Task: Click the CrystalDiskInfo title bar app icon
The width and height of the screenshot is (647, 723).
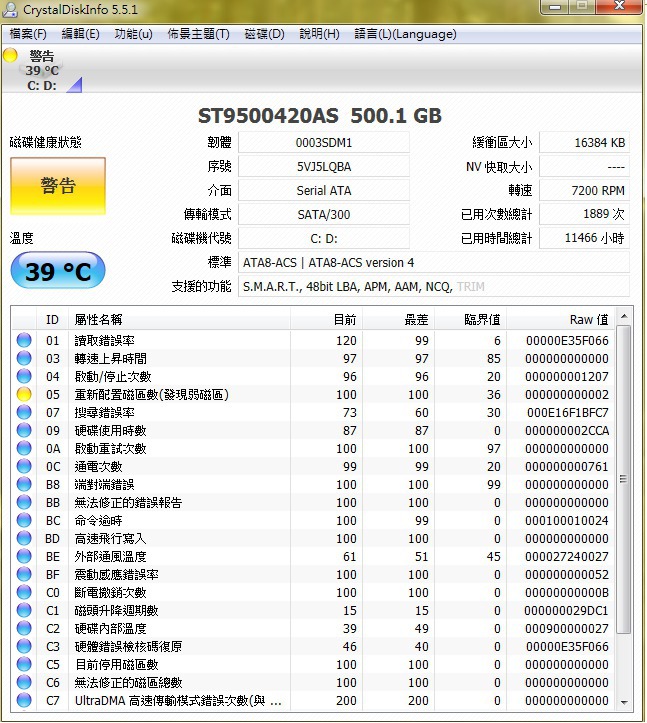Action: click(10, 9)
